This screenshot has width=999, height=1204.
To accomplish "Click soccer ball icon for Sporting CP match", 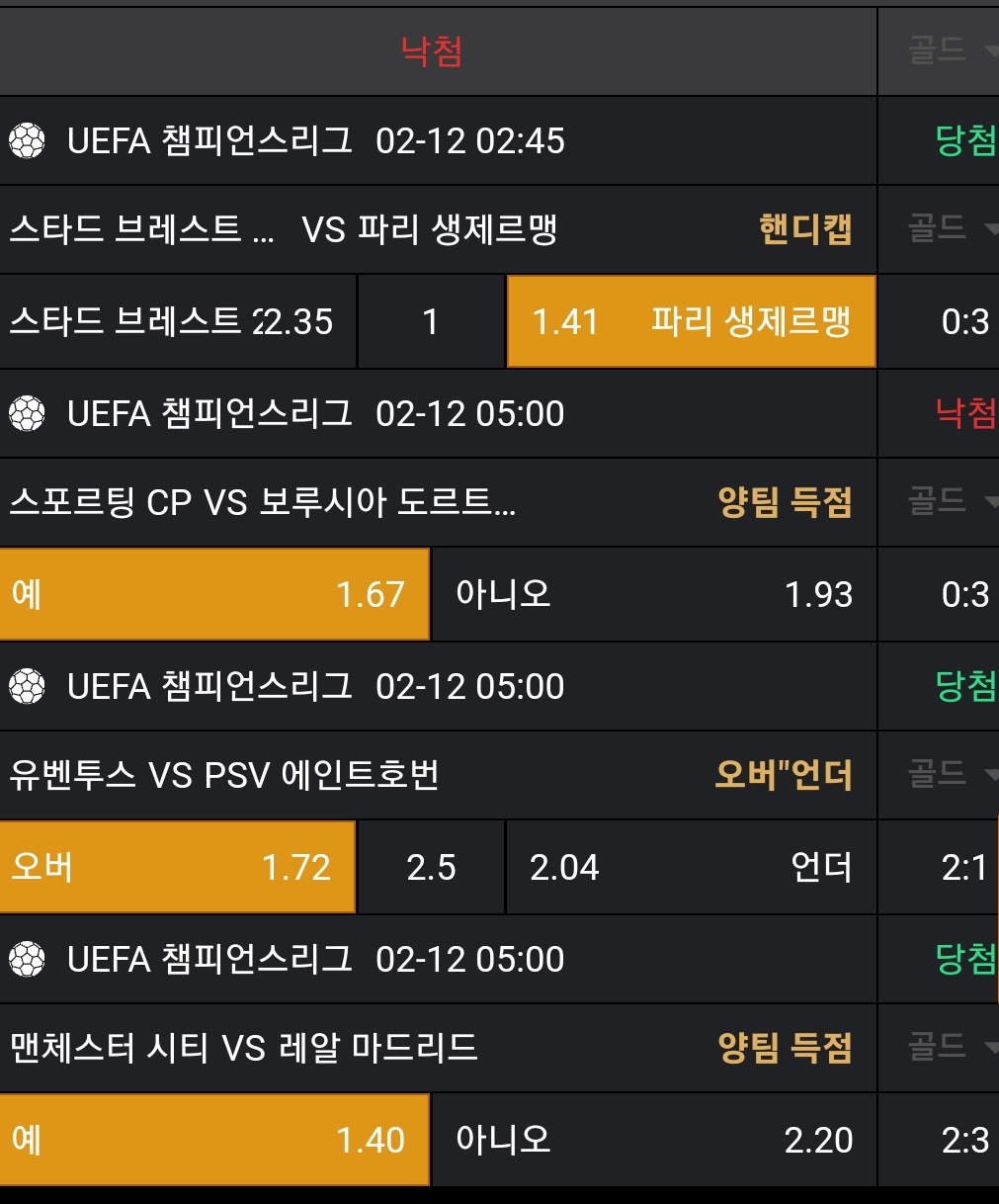I will tap(27, 413).
